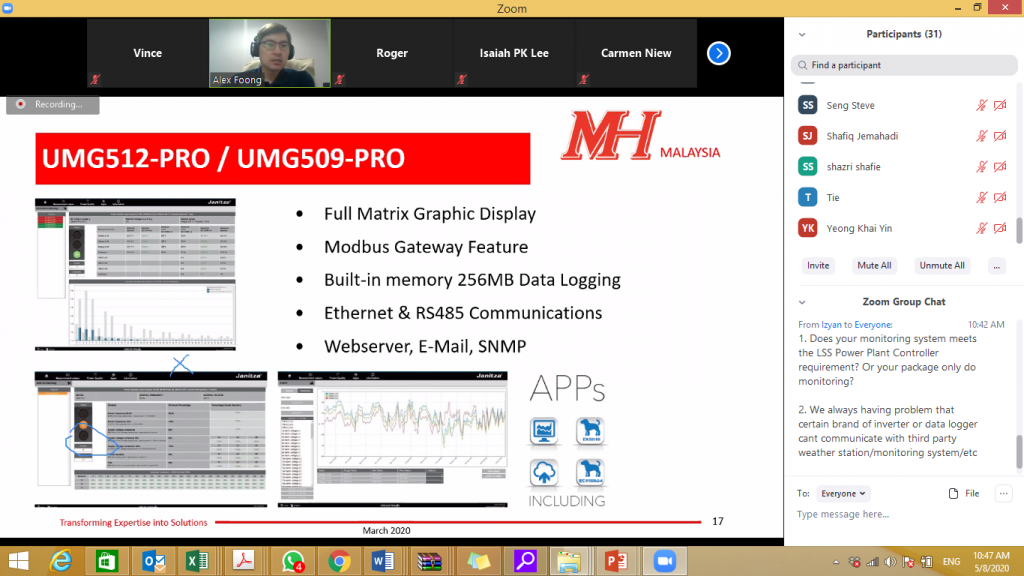Click the Recording indicator
1024x576 pixels.
pos(53,104)
